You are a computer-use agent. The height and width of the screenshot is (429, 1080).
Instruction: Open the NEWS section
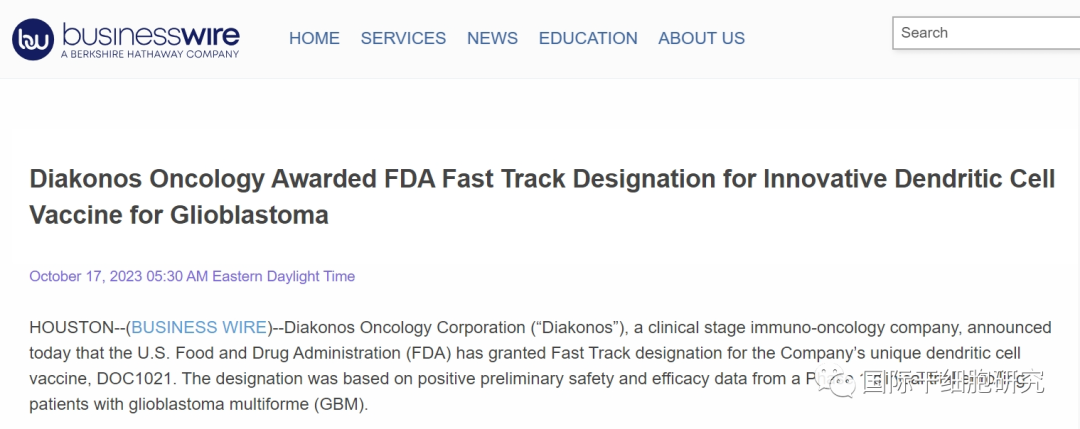coord(492,38)
